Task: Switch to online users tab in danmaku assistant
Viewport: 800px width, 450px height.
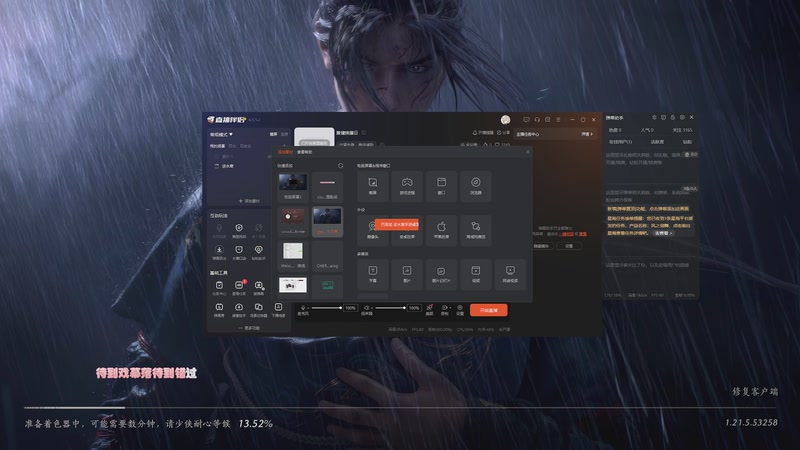Action: tap(620, 142)
